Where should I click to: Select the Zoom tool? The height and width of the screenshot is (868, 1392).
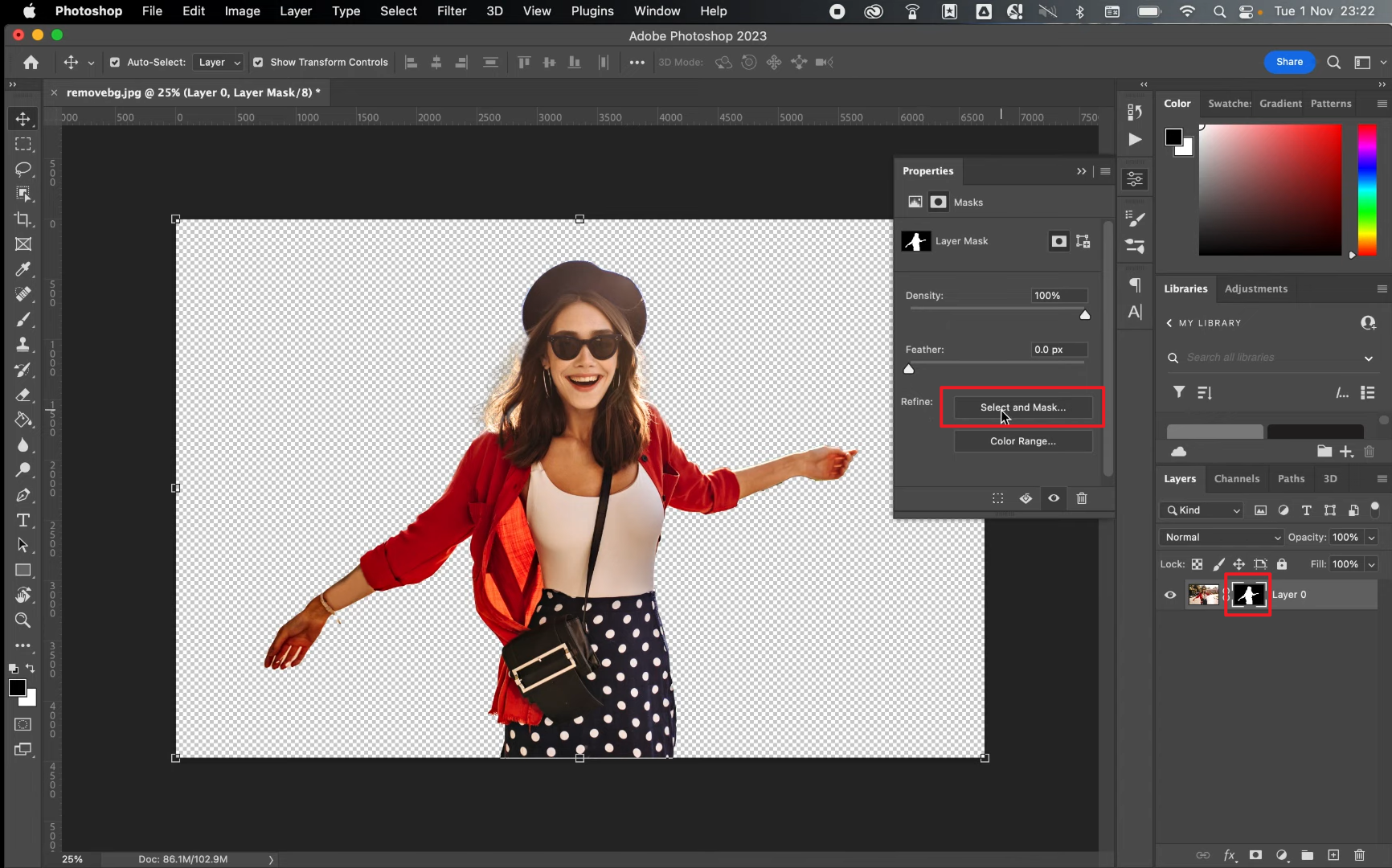pos(23,620)
